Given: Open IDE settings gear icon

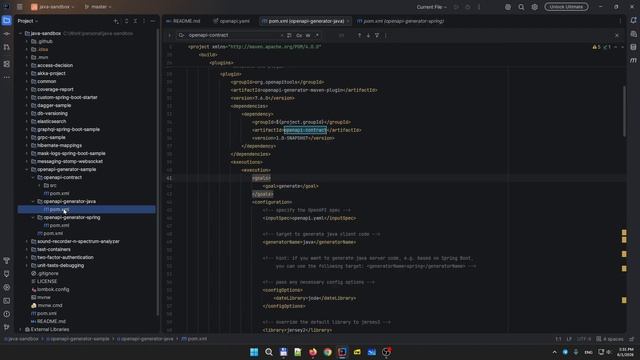Looking at the screenshot, I should coord(535,7).
